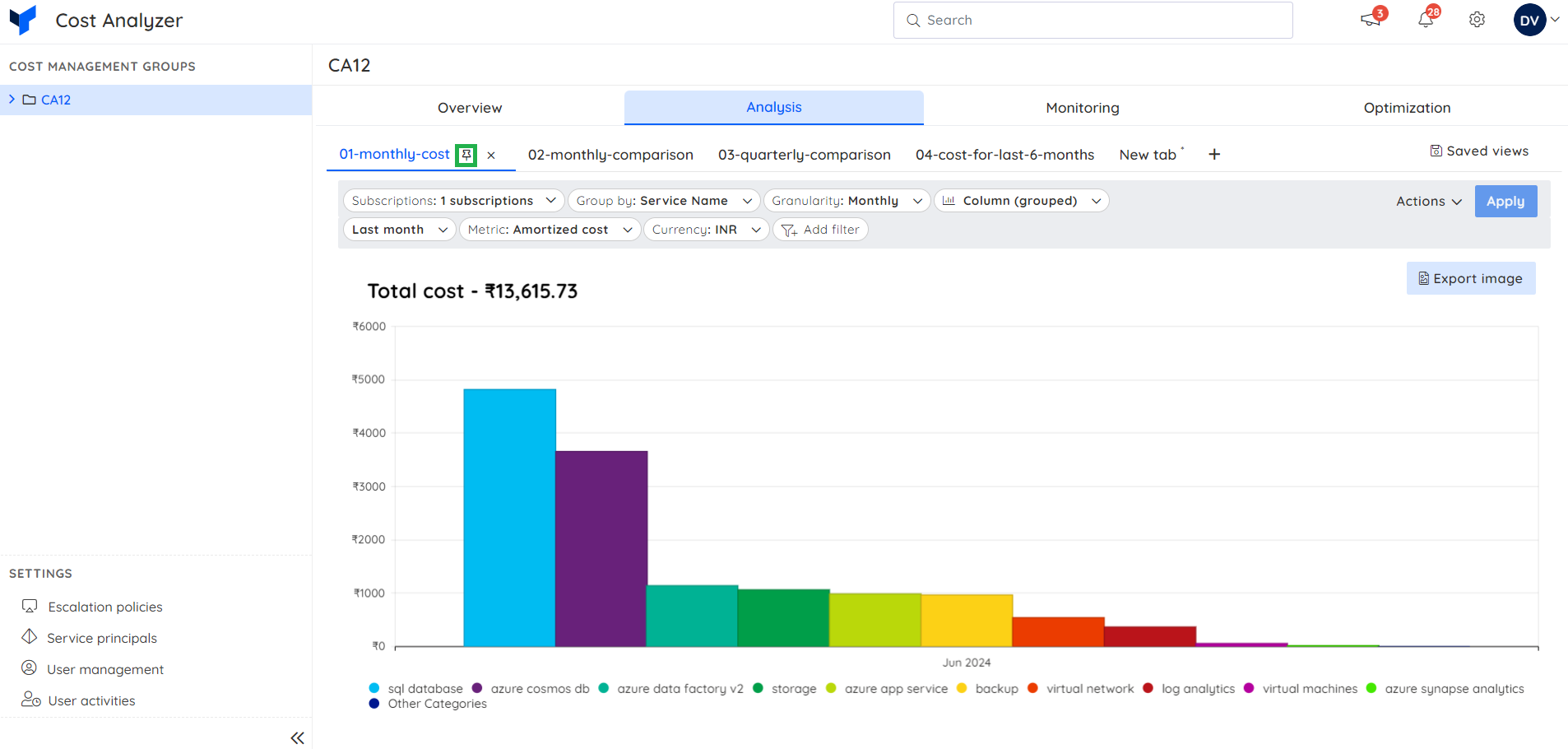Click the sql database bar in chart
The width and height of the screenshot is (1568, 749).
[x=509, y=518]
